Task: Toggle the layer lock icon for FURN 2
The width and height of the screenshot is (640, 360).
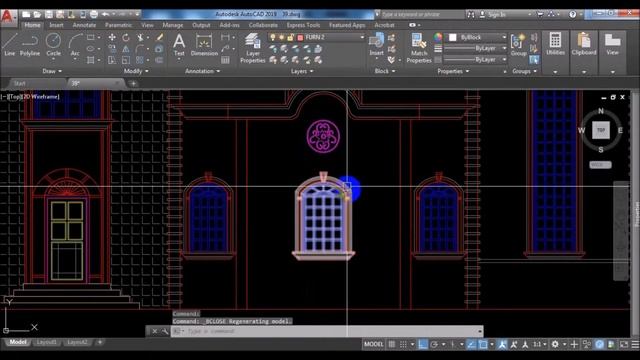Action: (290, 37)
